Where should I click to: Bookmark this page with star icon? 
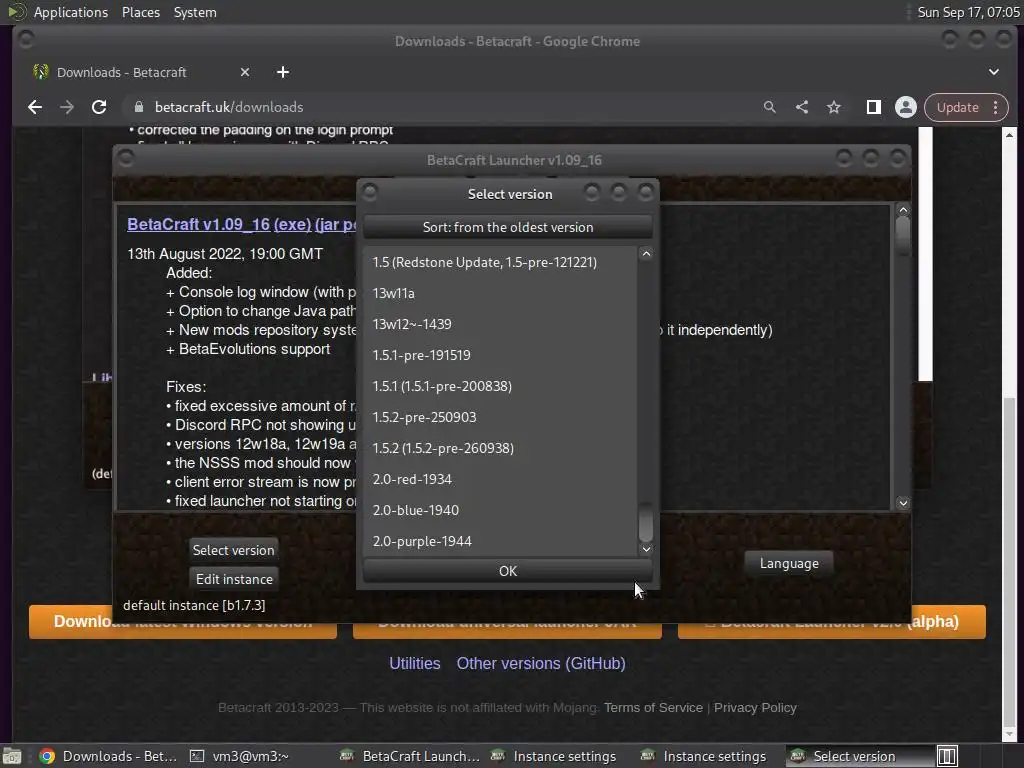click(834, 107)
